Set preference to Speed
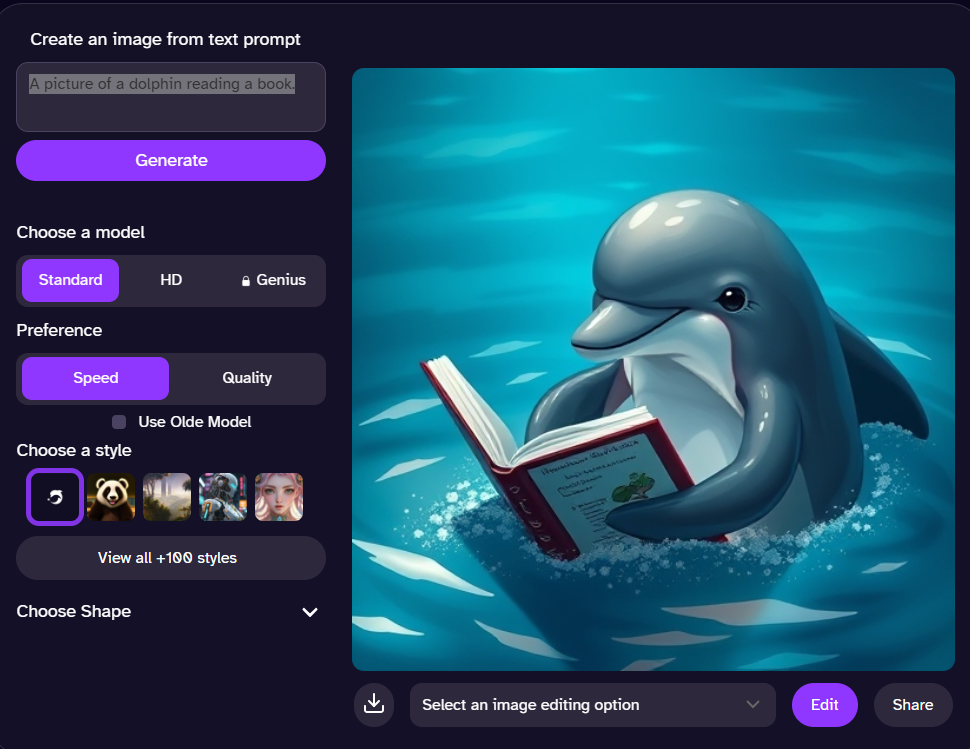 [96, 378]
